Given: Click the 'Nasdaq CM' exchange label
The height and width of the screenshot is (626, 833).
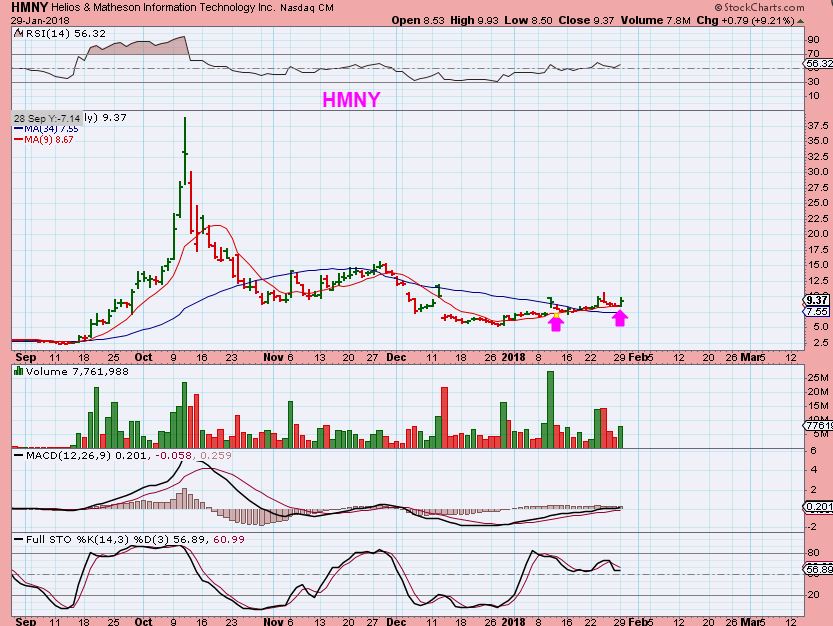Looking at the screenshot, I should pyautogui.click(x=307, y=8).
